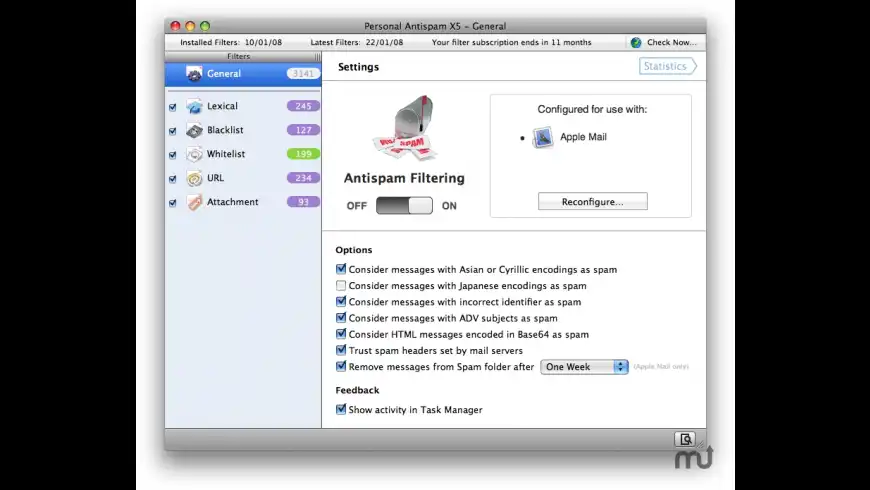Click the Blacklist filter icon
This screenshot has width=870, height=490.
pyautogui.click(x=194, y=130)
